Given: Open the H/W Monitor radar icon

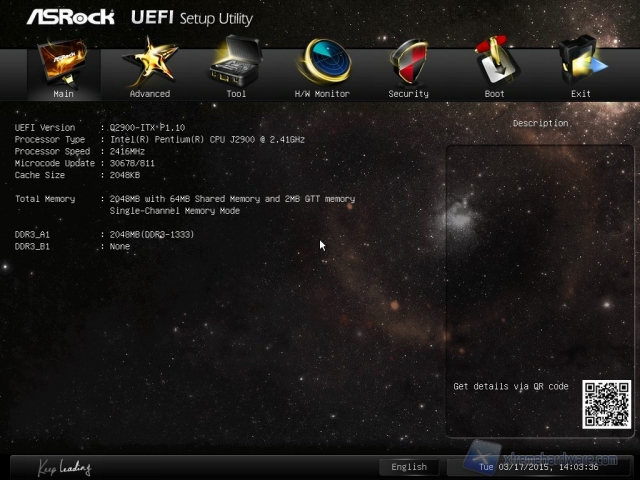Looking at the screenshot, I should 322,62.
